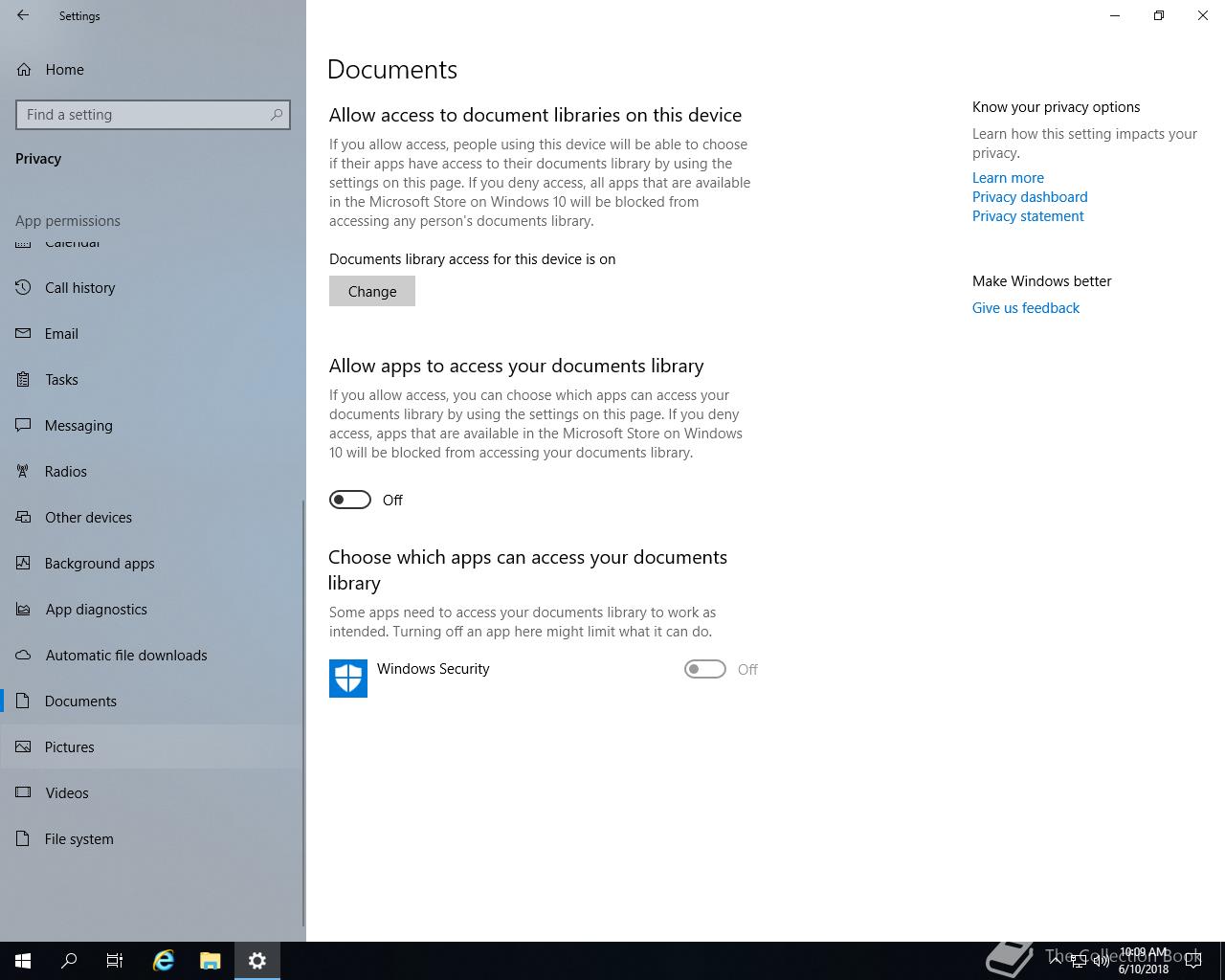1225x980 pixels.
Task: Click the Change button
Action: (372, 291)
